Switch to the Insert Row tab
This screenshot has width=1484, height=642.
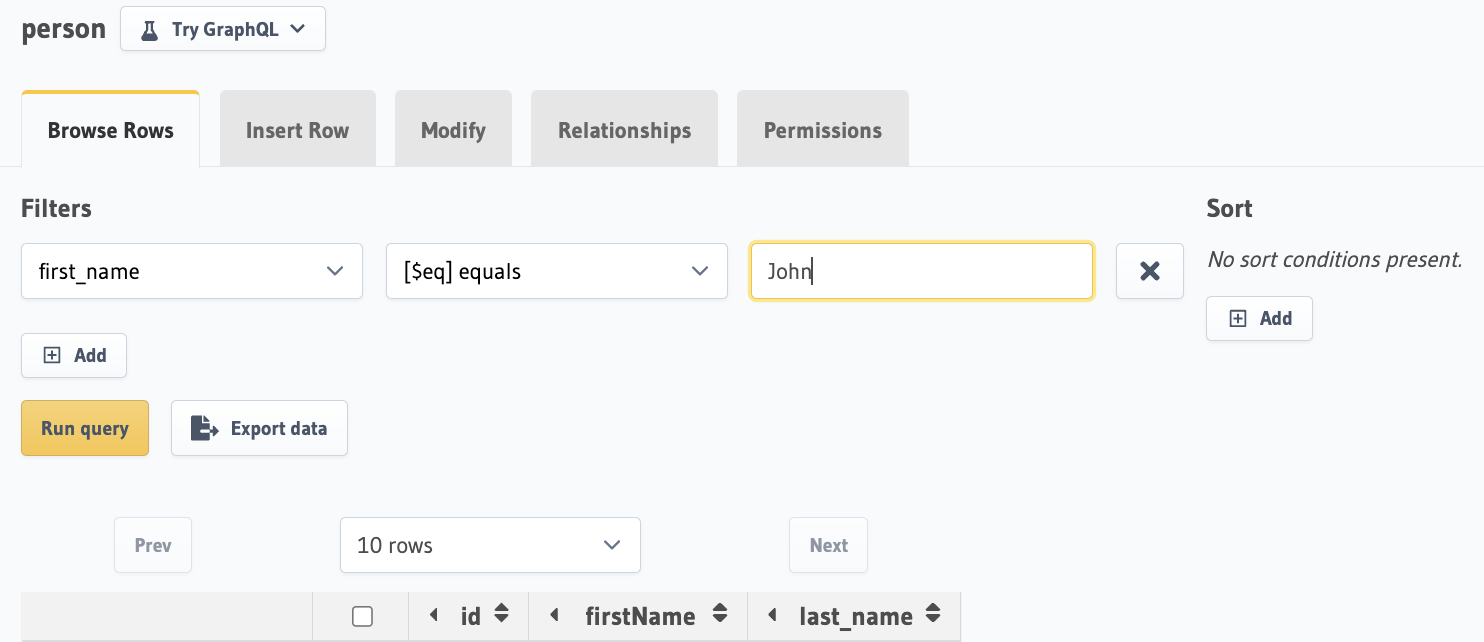click(x=297, y=130)
